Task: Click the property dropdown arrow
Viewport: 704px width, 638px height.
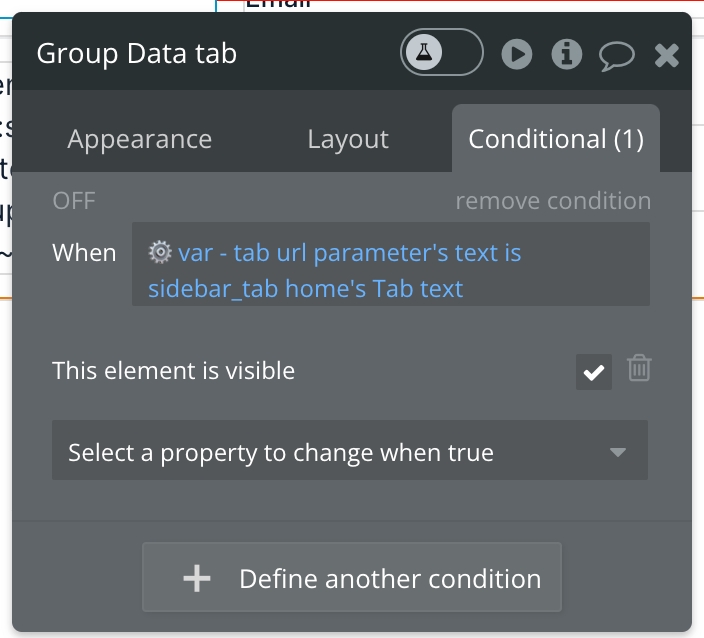Action: [618, 453]
